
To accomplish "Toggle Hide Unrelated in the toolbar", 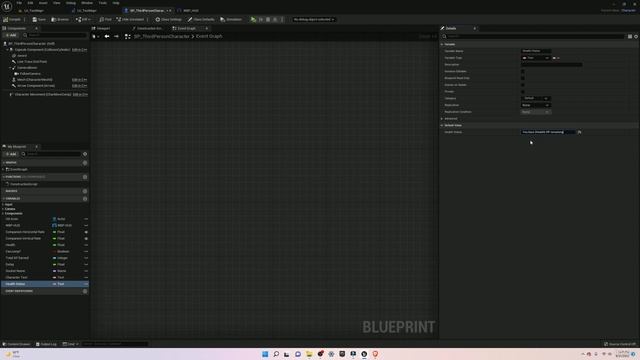I will tap(130, 19).
